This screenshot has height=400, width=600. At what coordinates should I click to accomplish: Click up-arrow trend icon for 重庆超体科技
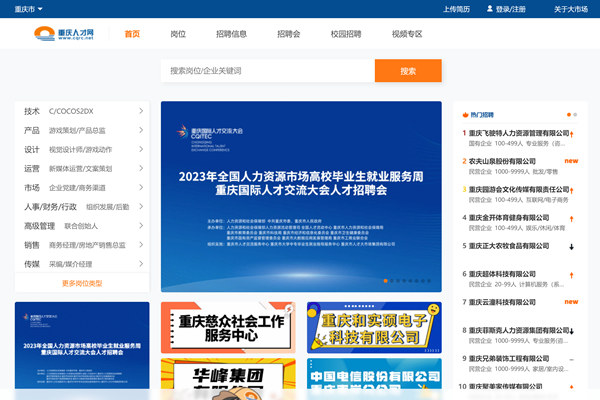[x=571, y=275]
